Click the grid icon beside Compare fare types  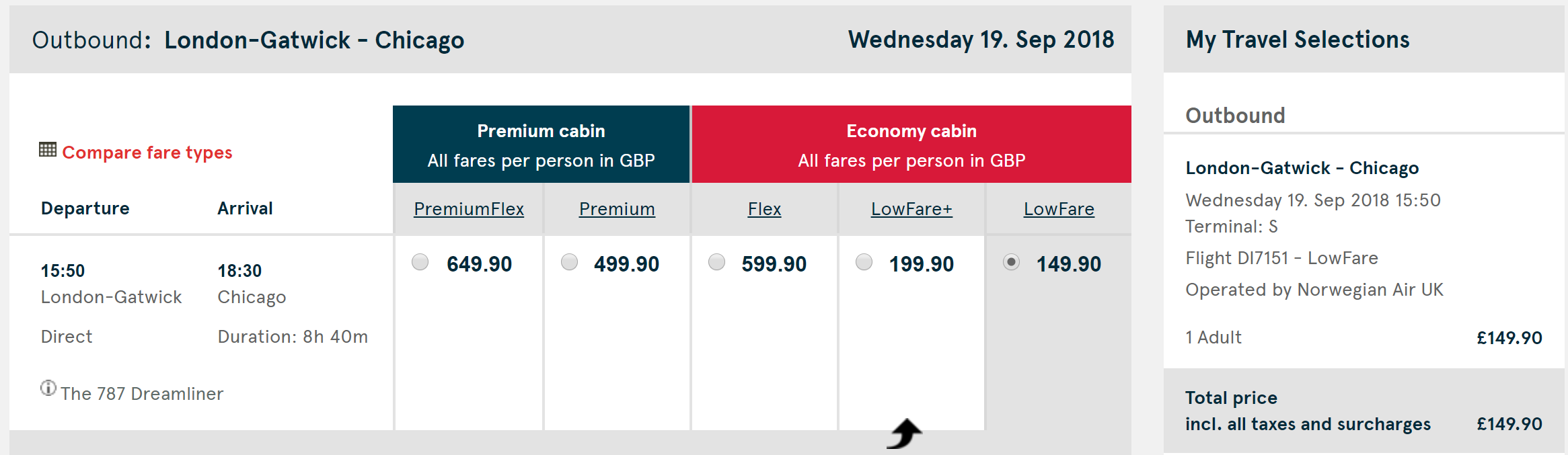(x=47, y=150)
